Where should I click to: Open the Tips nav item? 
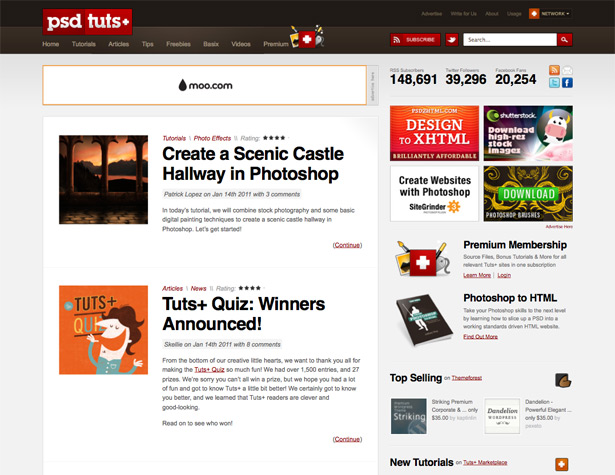147,44
